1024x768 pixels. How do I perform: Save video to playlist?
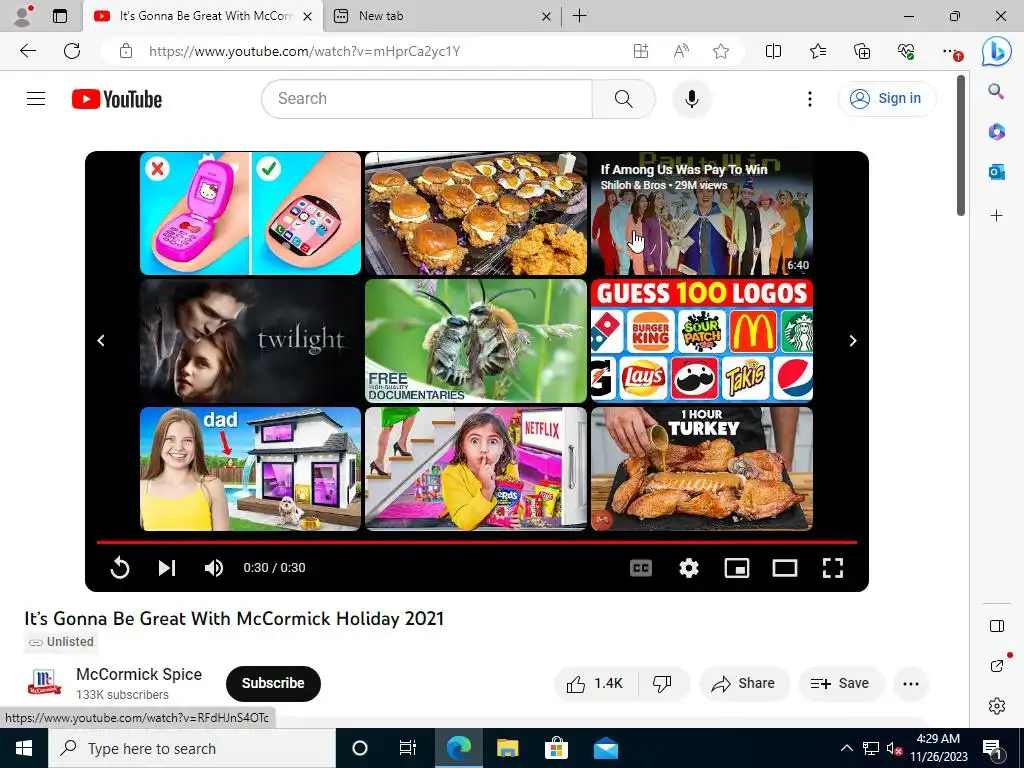(840, 684)
